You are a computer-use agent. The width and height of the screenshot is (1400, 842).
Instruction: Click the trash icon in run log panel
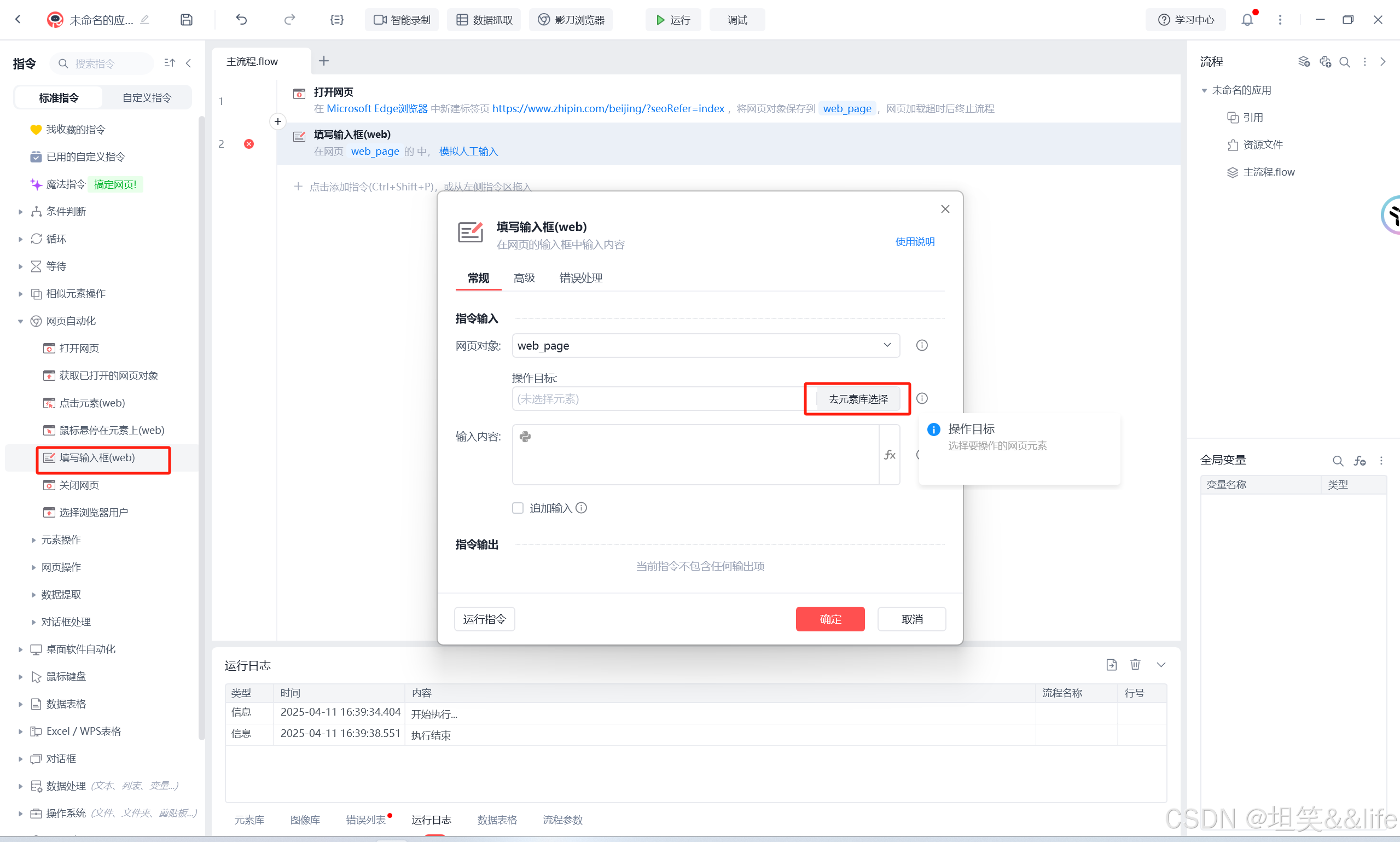[x=1135, y=664]
